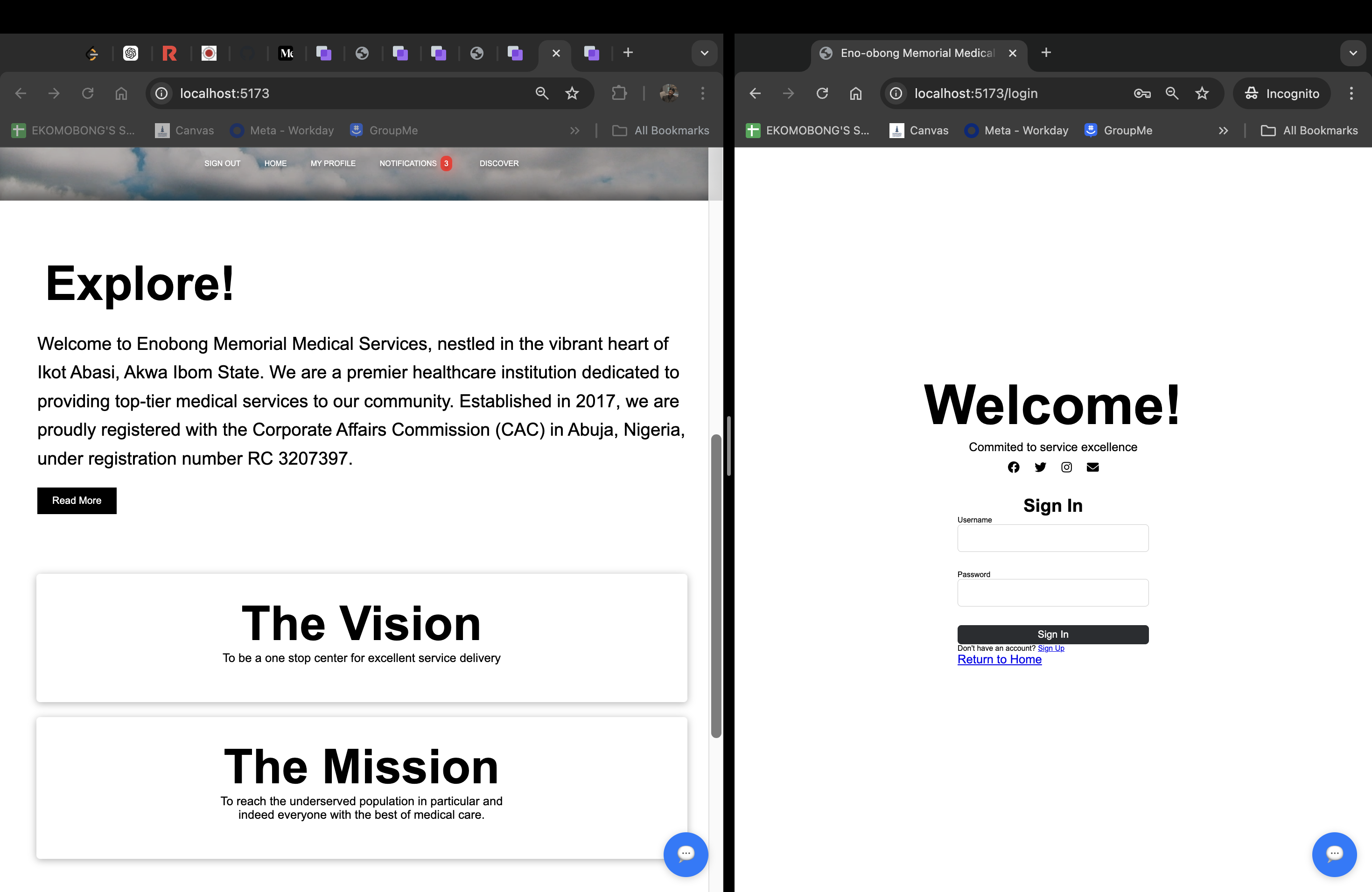The height and width of the screenshot is (892, 1372).
Task: Click the Facebook icon under Welcome
Action: [1014, 467]
